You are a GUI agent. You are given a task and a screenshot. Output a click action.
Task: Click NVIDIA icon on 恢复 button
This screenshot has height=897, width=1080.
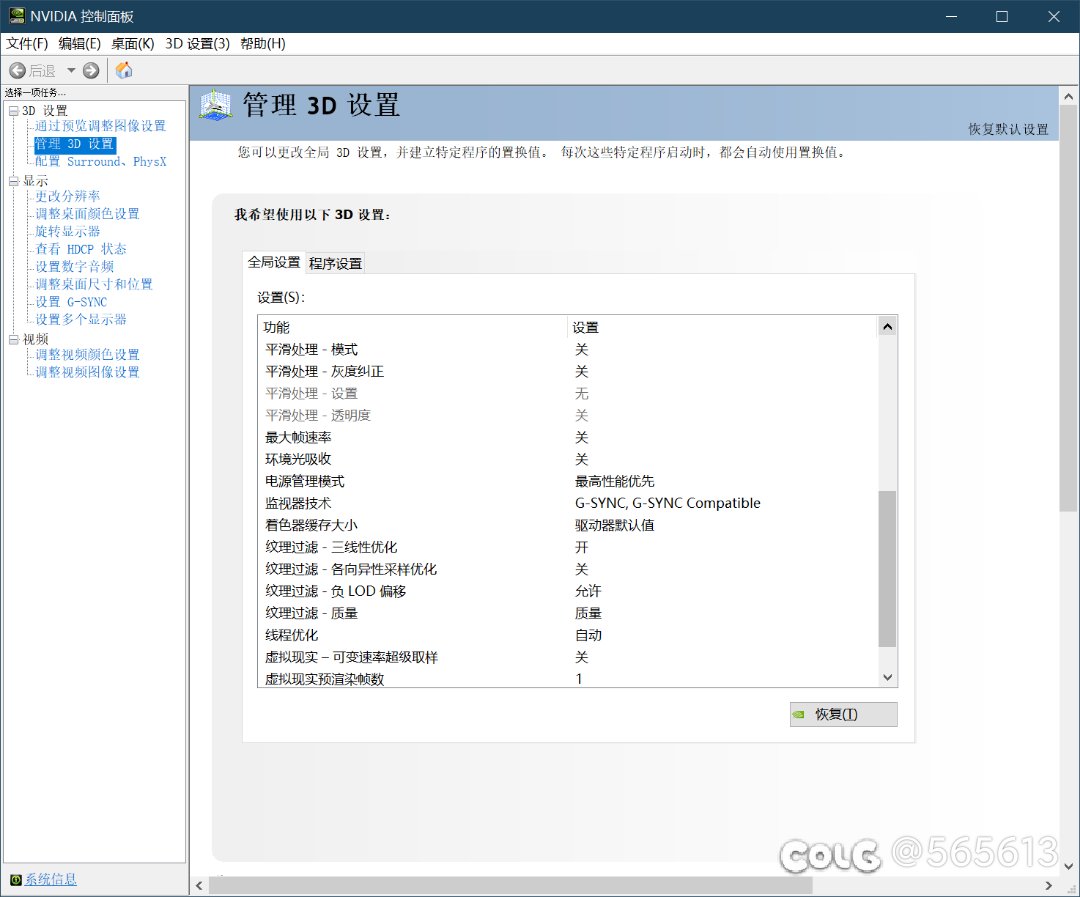[x=799, y=714]
